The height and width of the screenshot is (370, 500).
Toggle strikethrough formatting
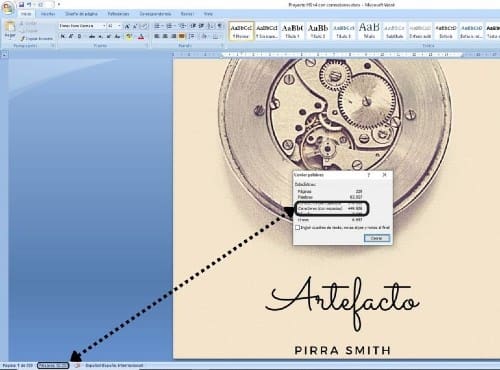coord(92,36)
